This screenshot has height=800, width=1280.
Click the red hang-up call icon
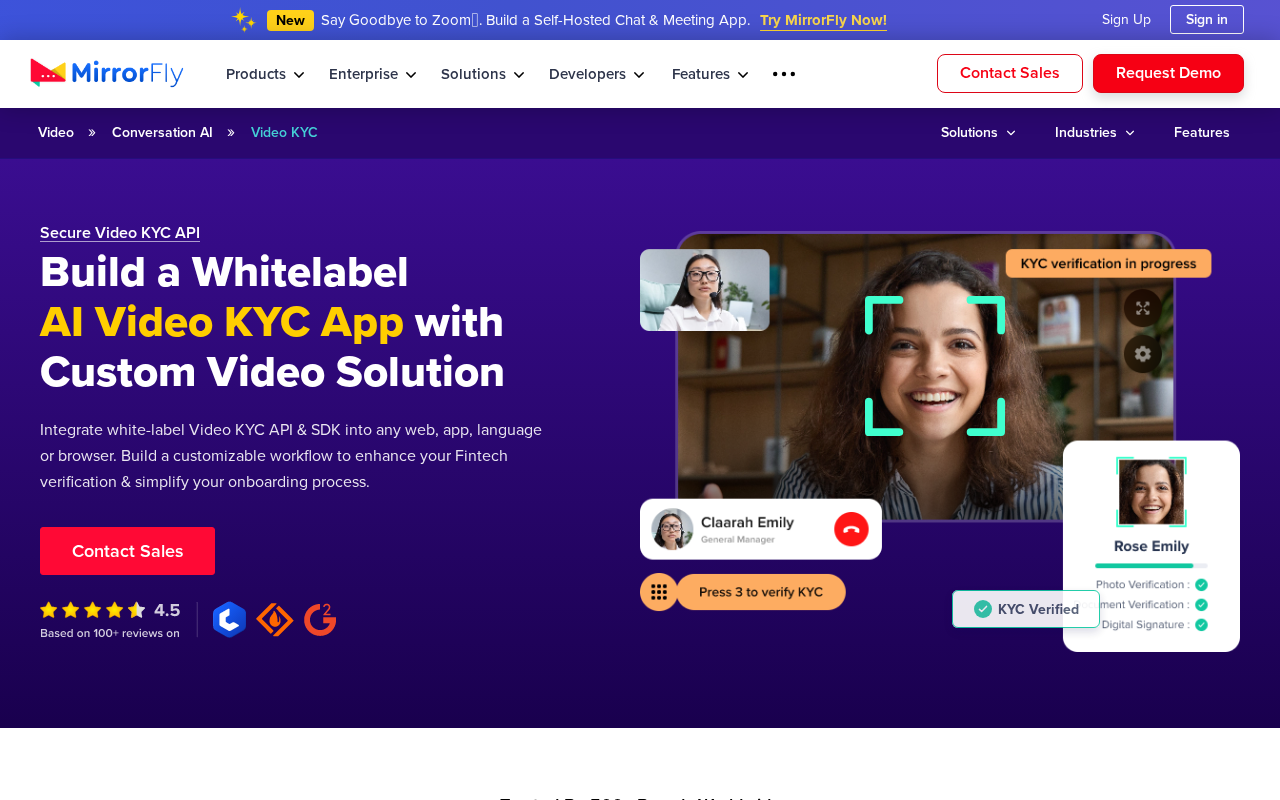coord(851,529)
